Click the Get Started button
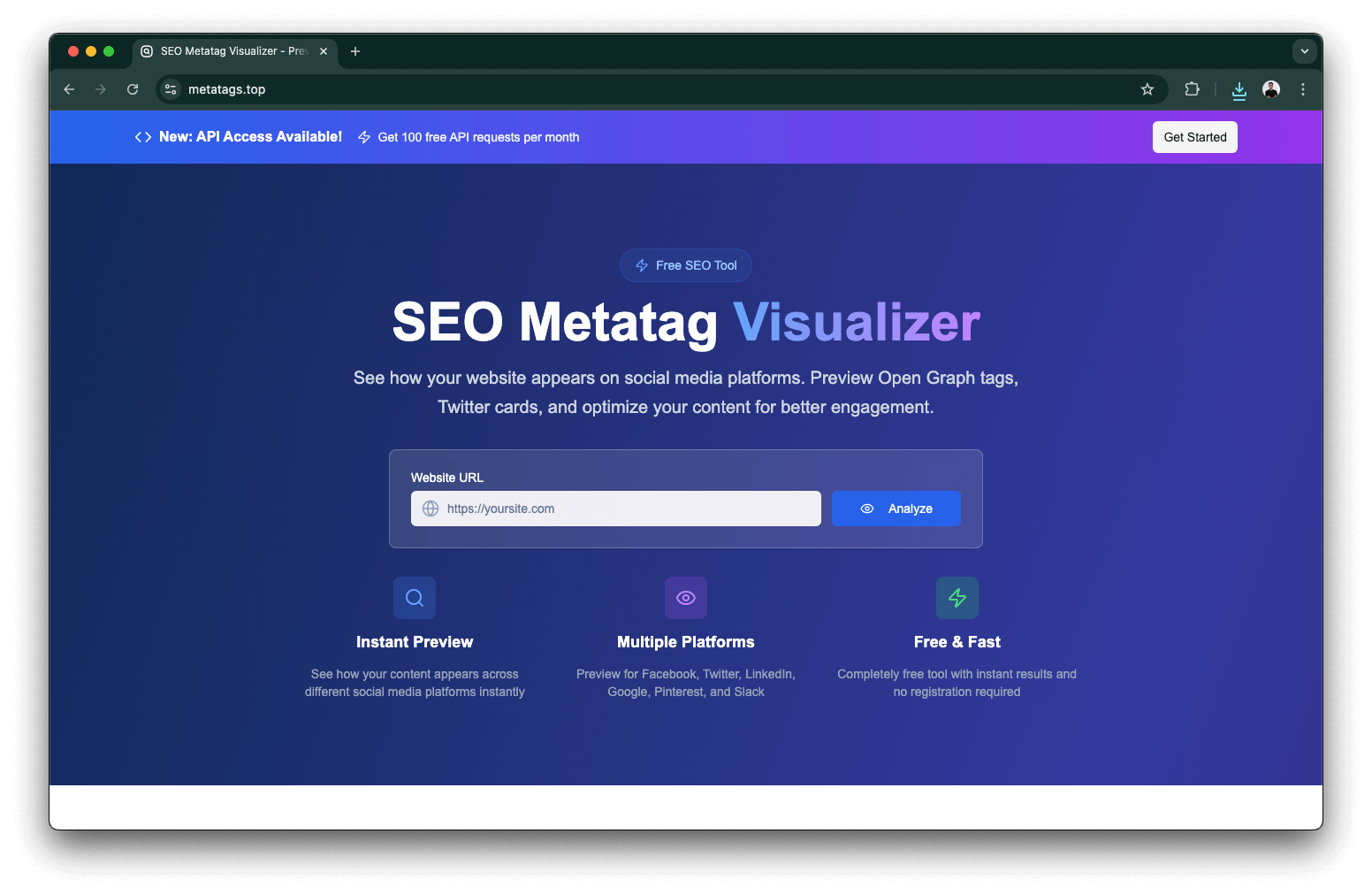1372x895 pixels. [1194, 137]
